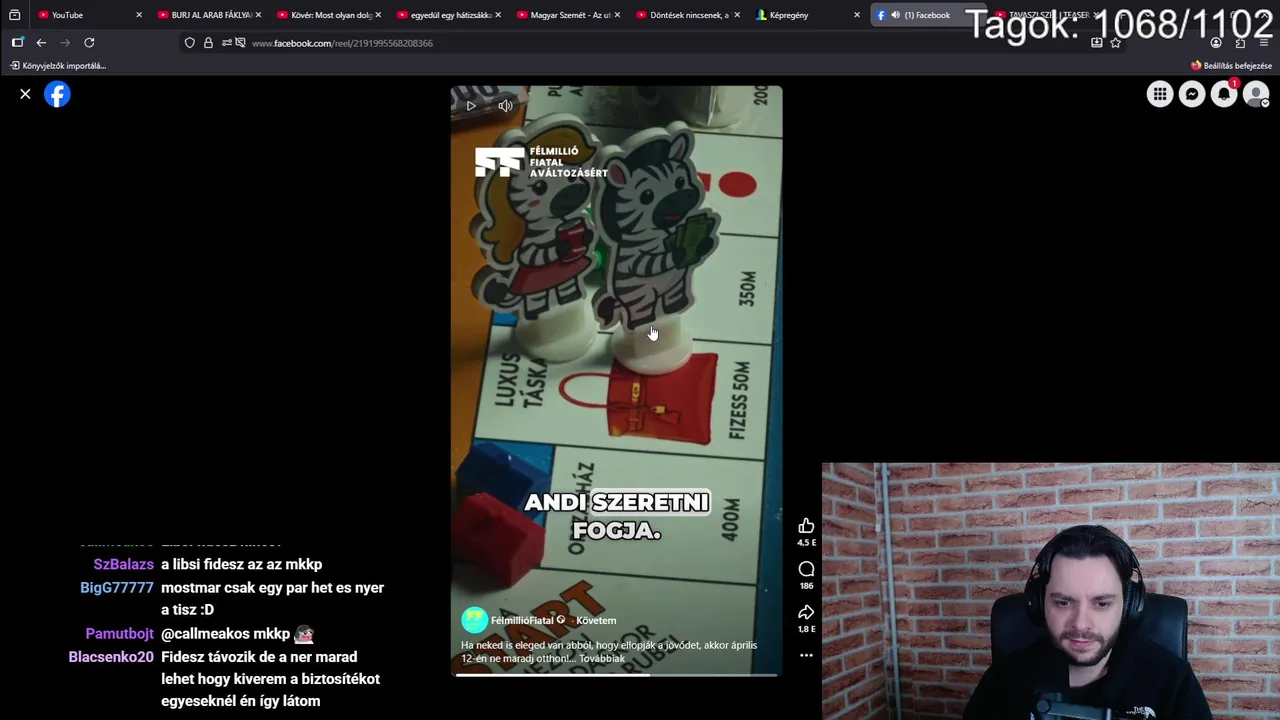Click the blocked autoplay icon in the address bar
1280x720 pixels.
coord(240,43)
